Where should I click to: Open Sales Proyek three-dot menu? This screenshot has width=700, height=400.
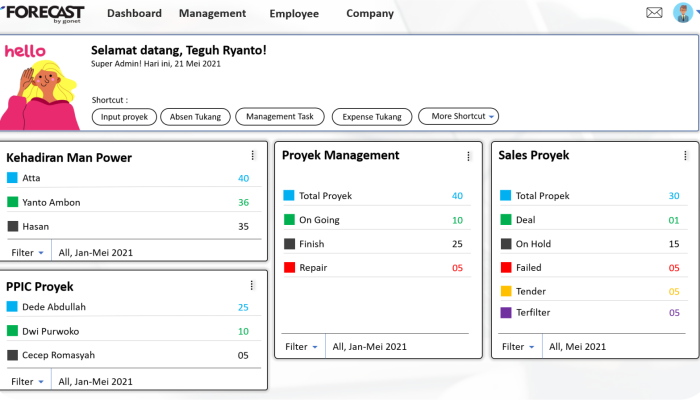pos(685,155)
